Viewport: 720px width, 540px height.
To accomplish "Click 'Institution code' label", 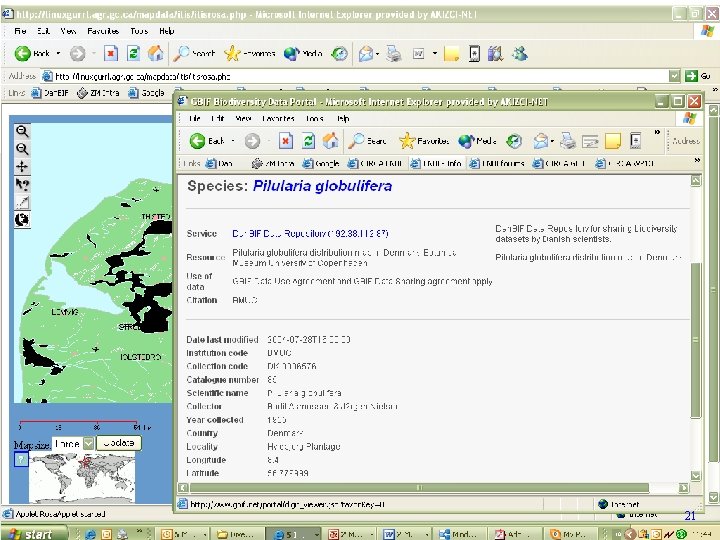I will pos(217,353).
